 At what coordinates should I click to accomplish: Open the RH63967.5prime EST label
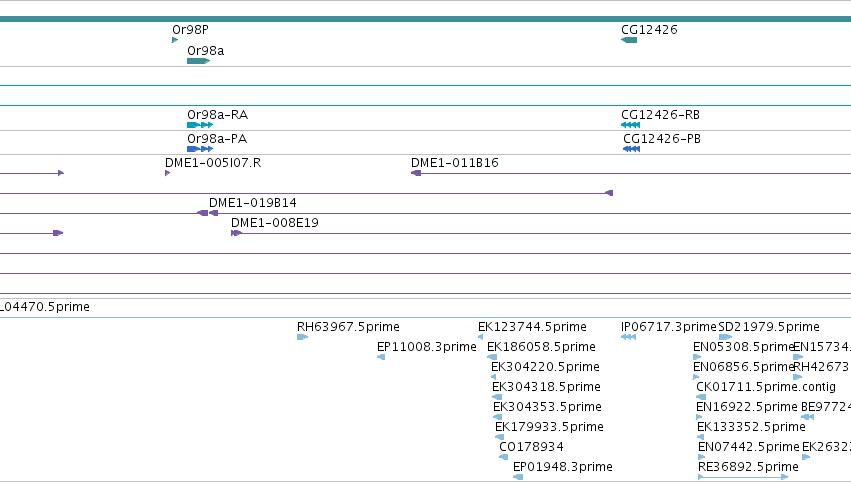pyautogui.click(x=348, y=327)
